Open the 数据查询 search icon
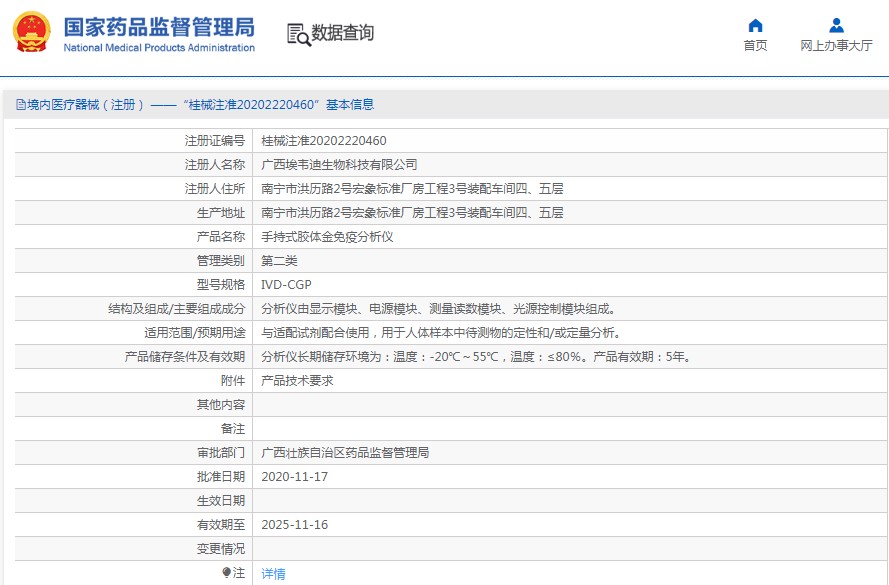 (298, 35)
